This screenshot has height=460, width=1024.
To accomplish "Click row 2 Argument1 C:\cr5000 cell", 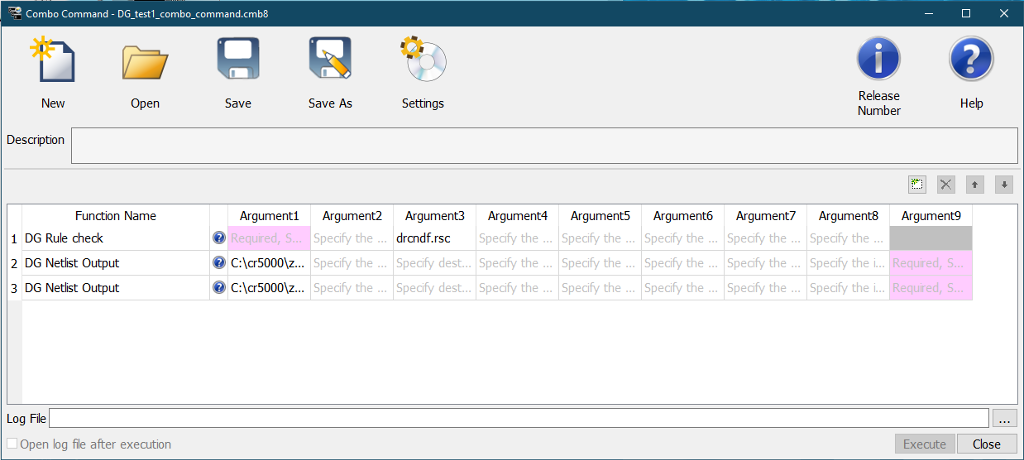I will (269, 263).
